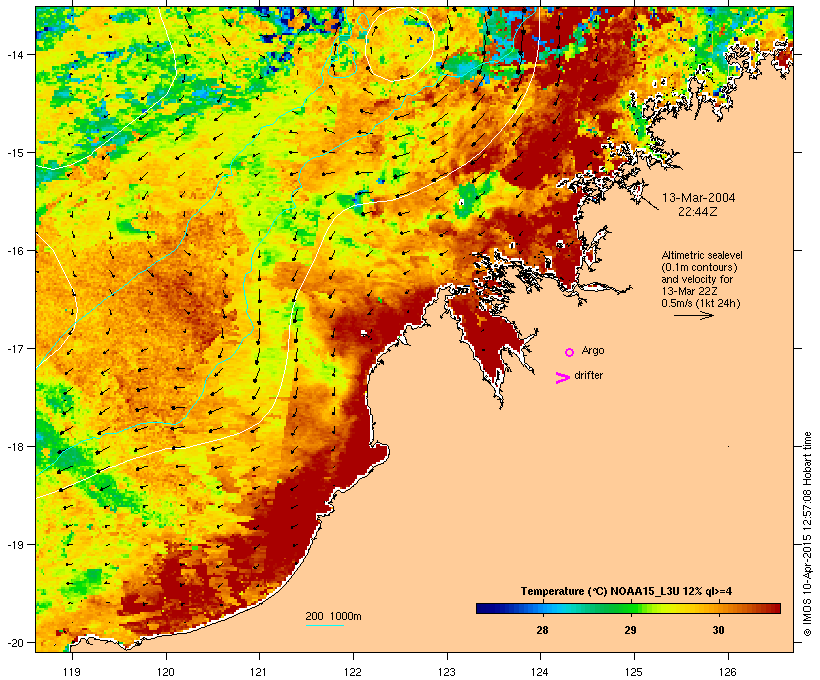Click the latitude label -17
820x680 pixels.
(x=14, y=348)
